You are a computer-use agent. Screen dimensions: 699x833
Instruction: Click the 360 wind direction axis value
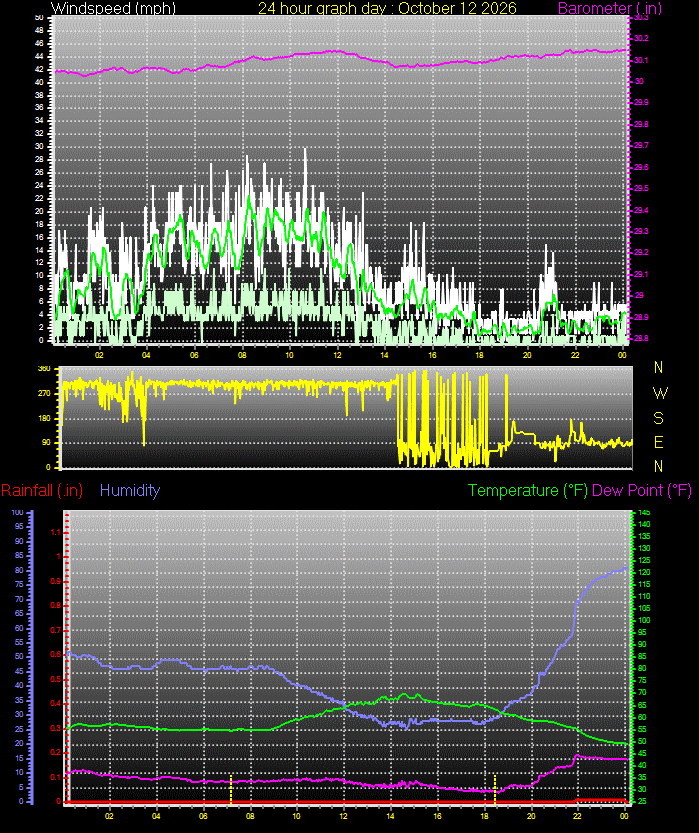[45, 369]
